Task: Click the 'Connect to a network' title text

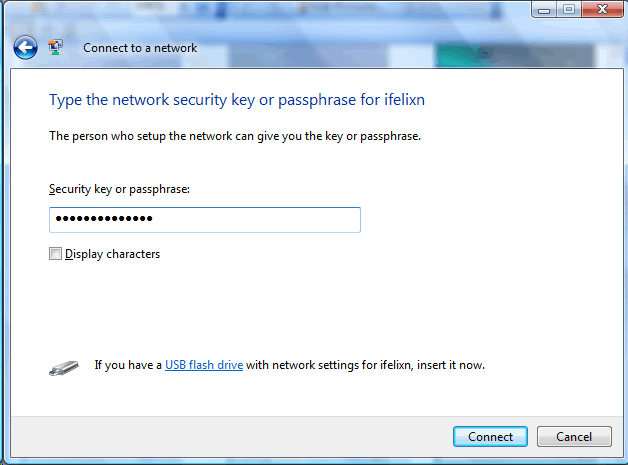Action: click(x=140, y=48)
